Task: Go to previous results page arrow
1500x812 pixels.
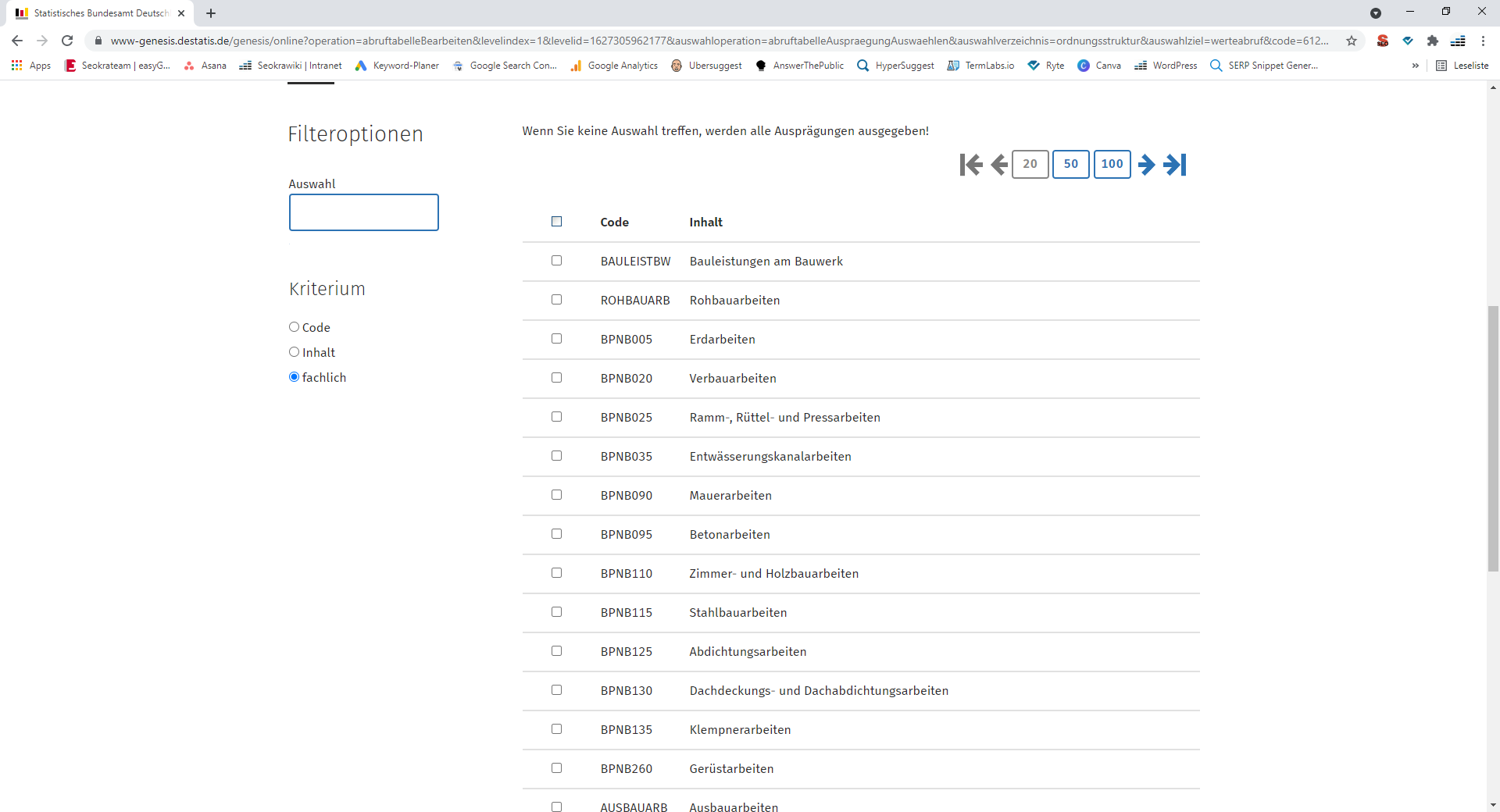Action: point(998,165)
